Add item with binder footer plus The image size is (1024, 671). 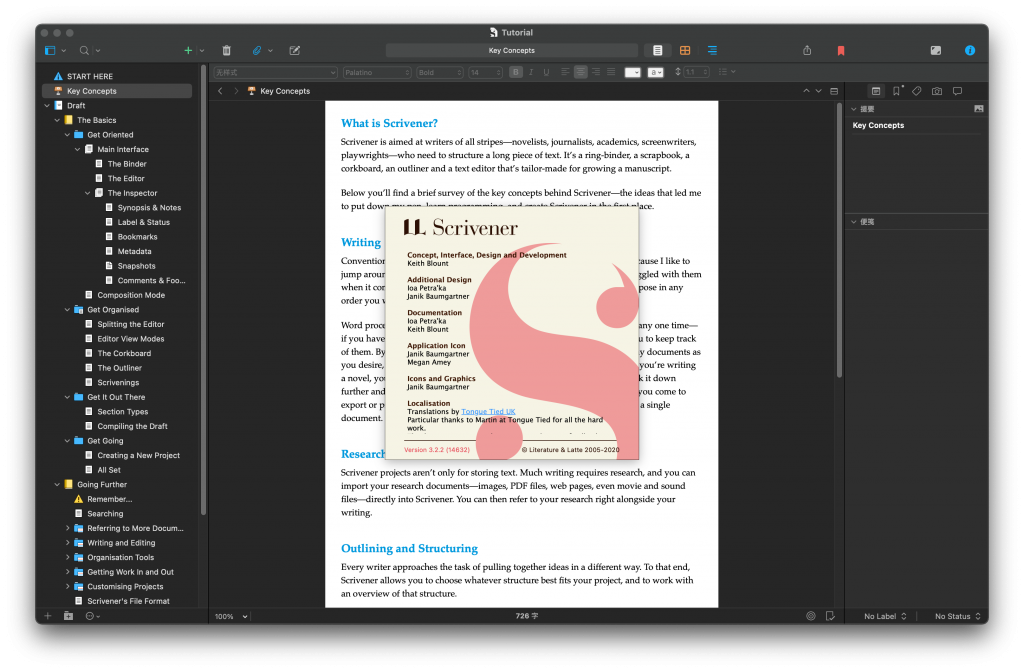(x=48, y=616)
